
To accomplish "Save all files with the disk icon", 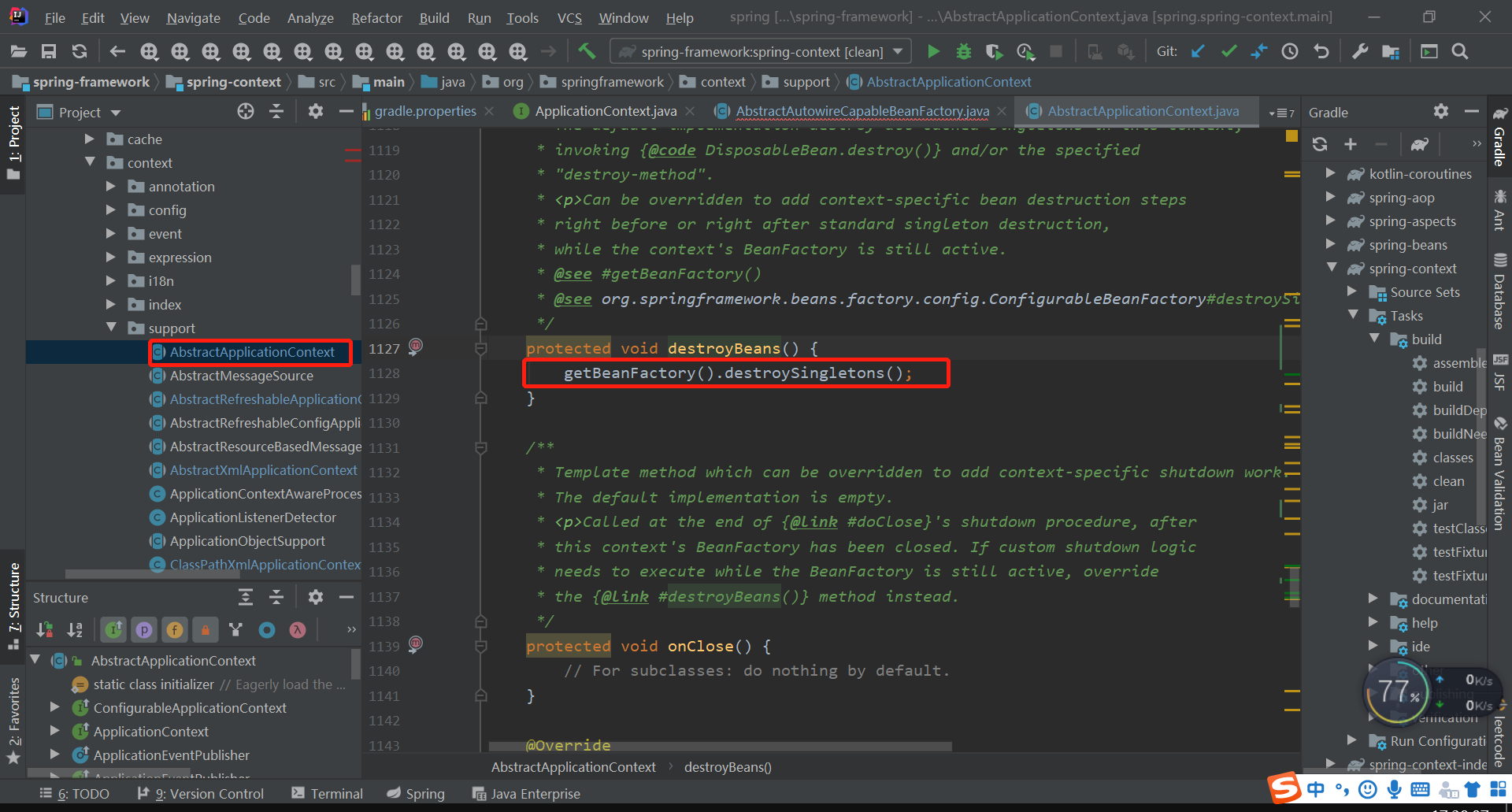I will point(49,51).
